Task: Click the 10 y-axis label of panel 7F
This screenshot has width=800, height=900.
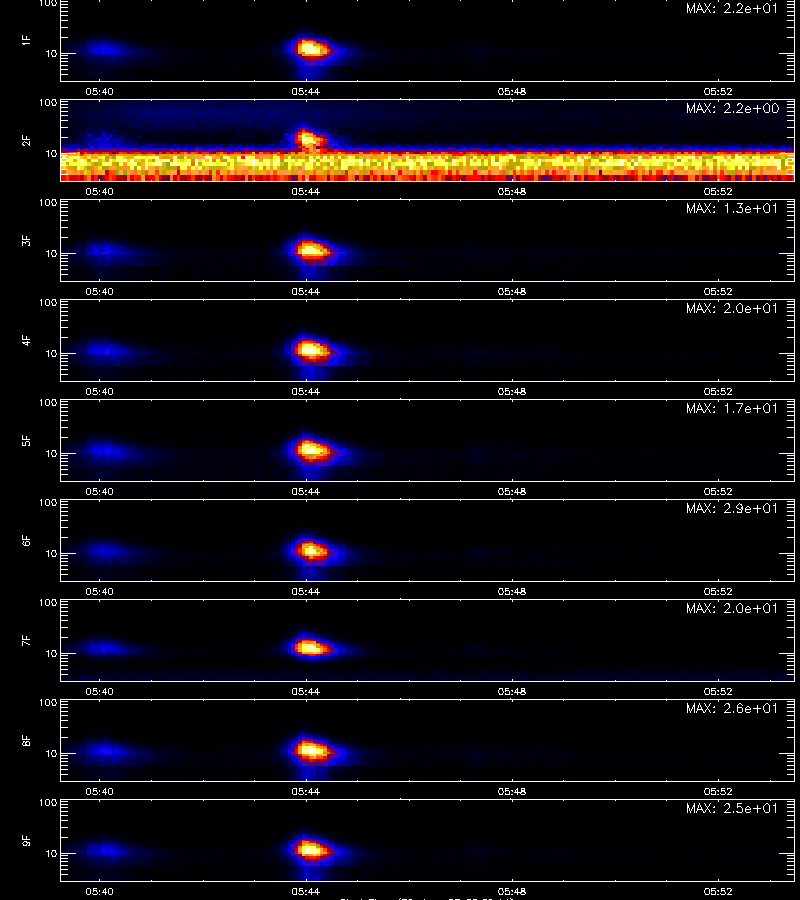Action: (51, 653)
